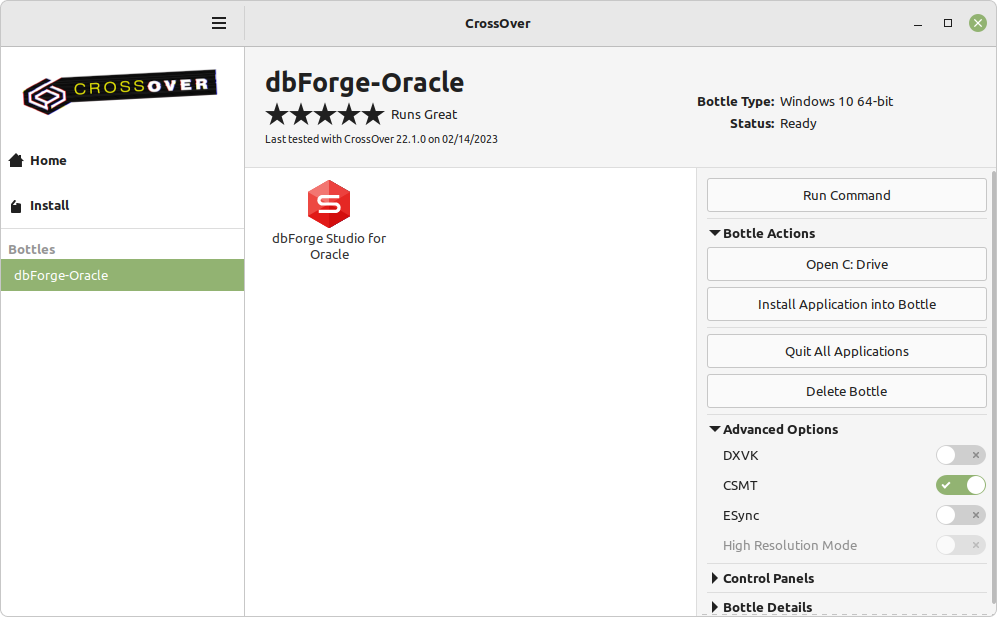Click Install Application into Bottle
997x617 pixels.
coord(846,304)
